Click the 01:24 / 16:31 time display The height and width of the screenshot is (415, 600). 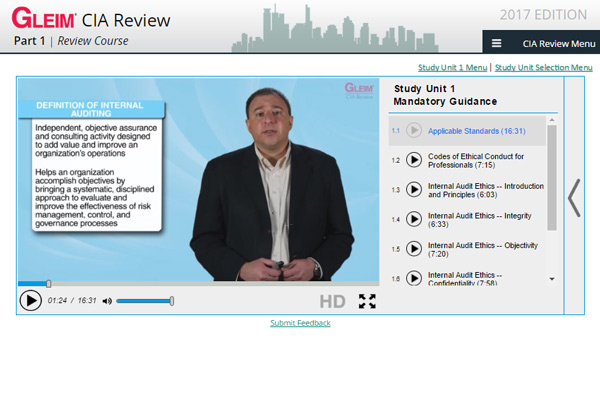tap(72, 301)
